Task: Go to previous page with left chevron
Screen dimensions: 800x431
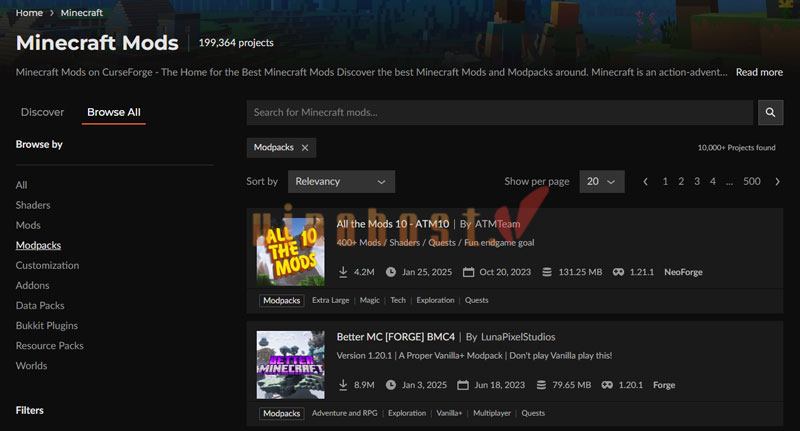Action: [x=645, y=182]
